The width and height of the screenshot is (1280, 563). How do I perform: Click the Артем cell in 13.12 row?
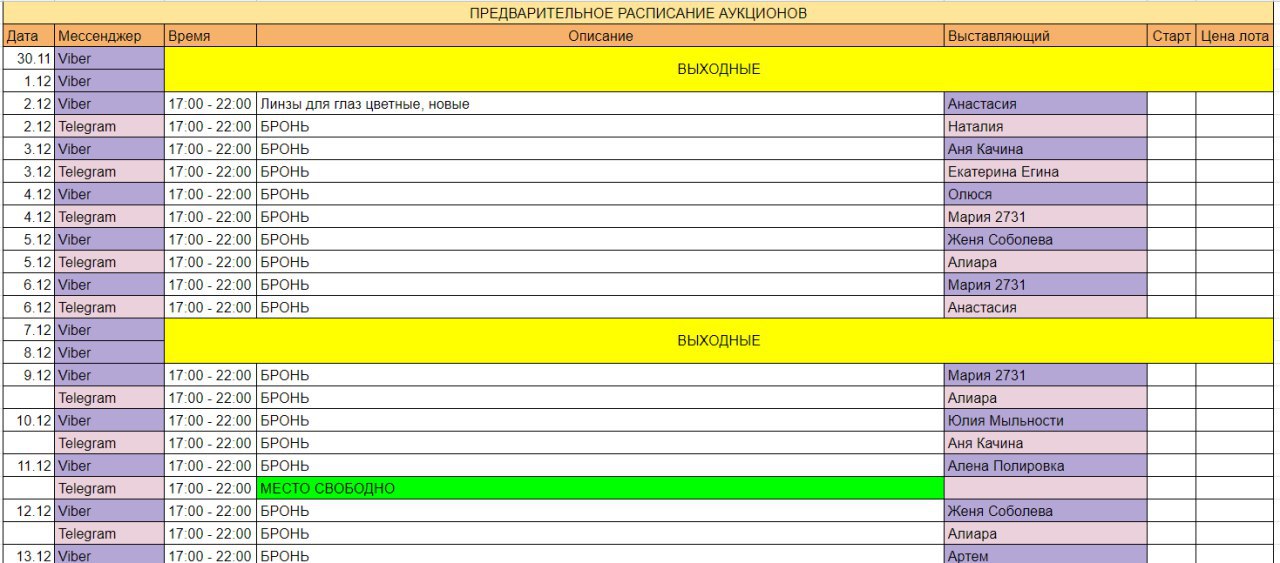click(x=1045, y=555)
